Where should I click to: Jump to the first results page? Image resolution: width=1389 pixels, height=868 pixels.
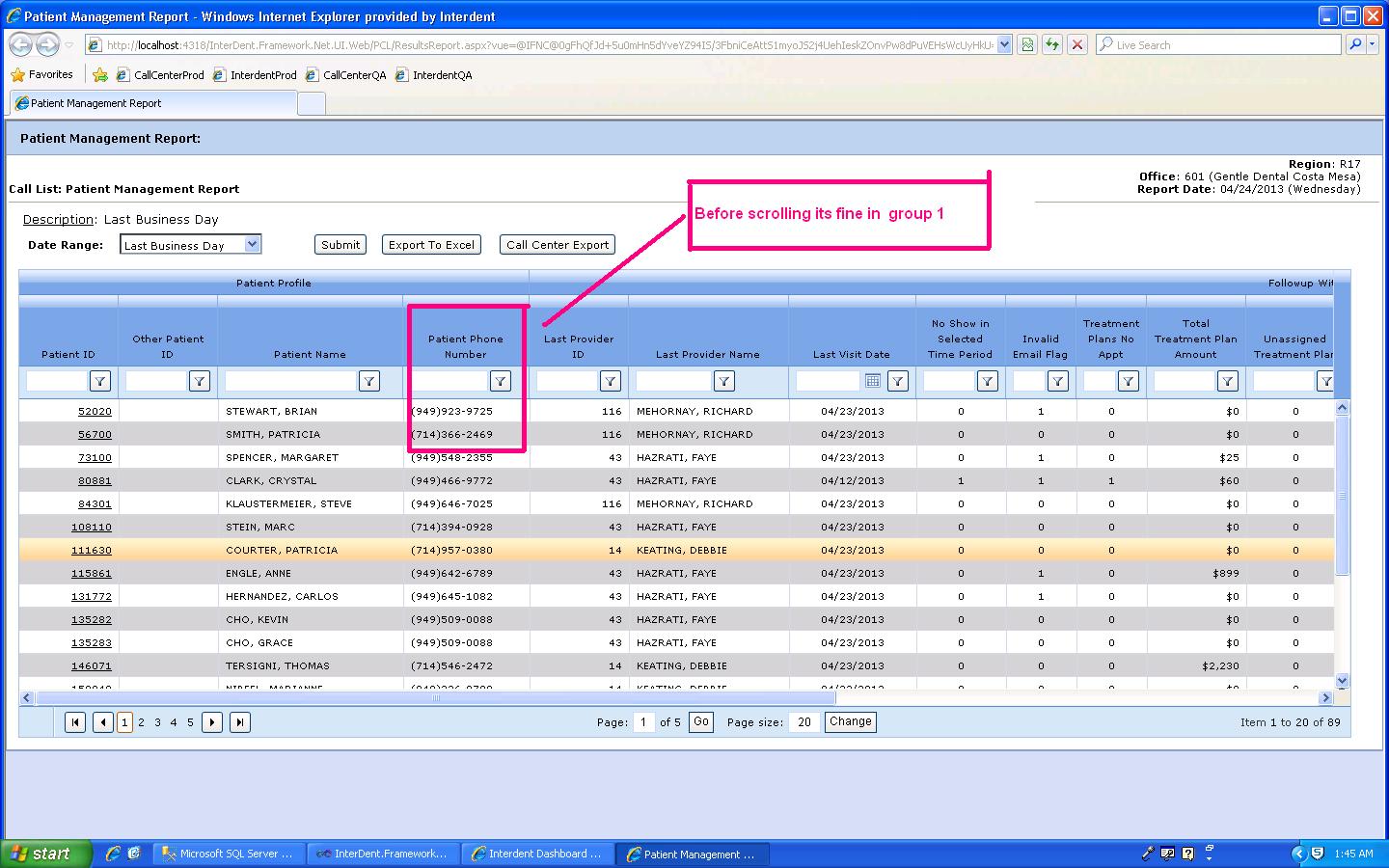tap(75, 721)
